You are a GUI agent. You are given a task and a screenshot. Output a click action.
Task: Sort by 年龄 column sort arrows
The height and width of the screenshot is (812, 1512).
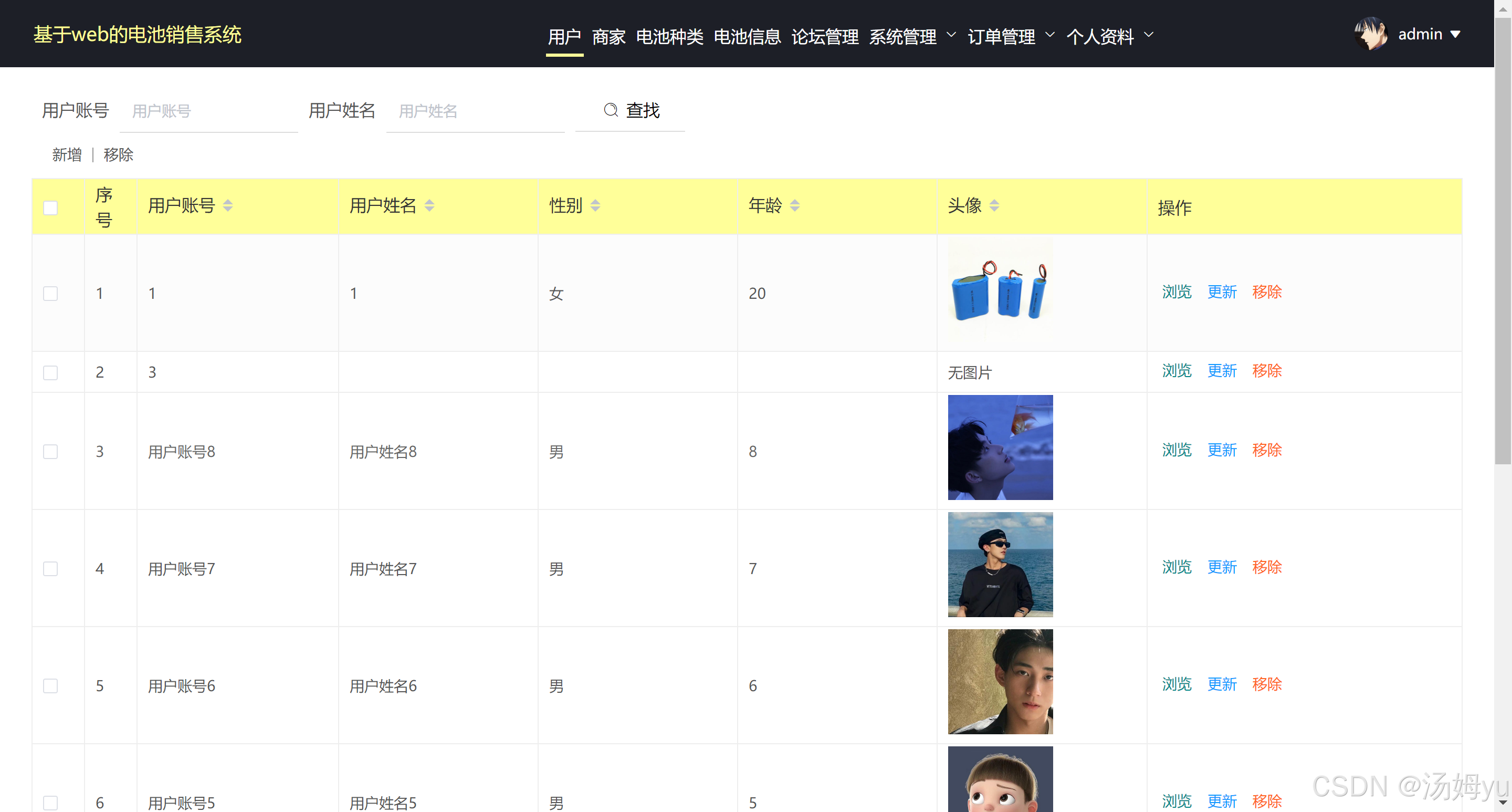point(794,205)
